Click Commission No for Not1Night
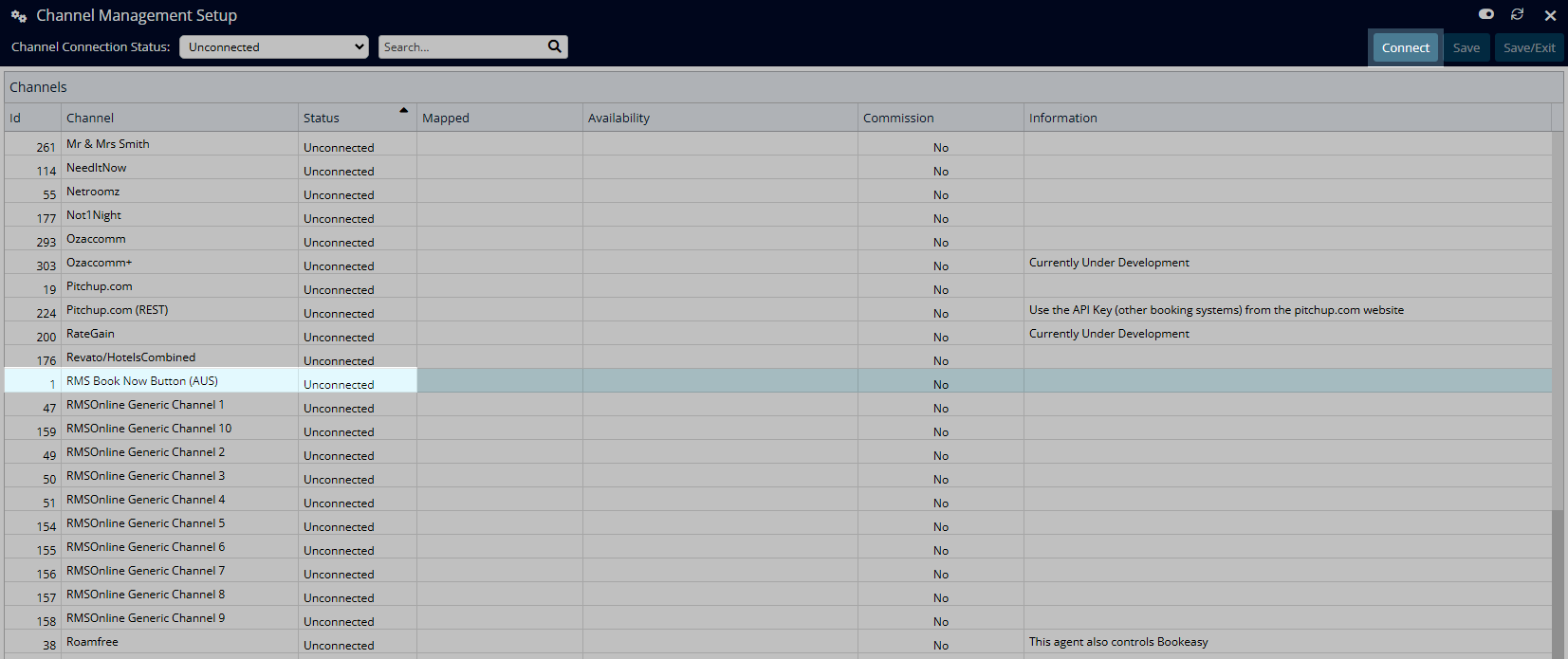 (x=940, y=218)
